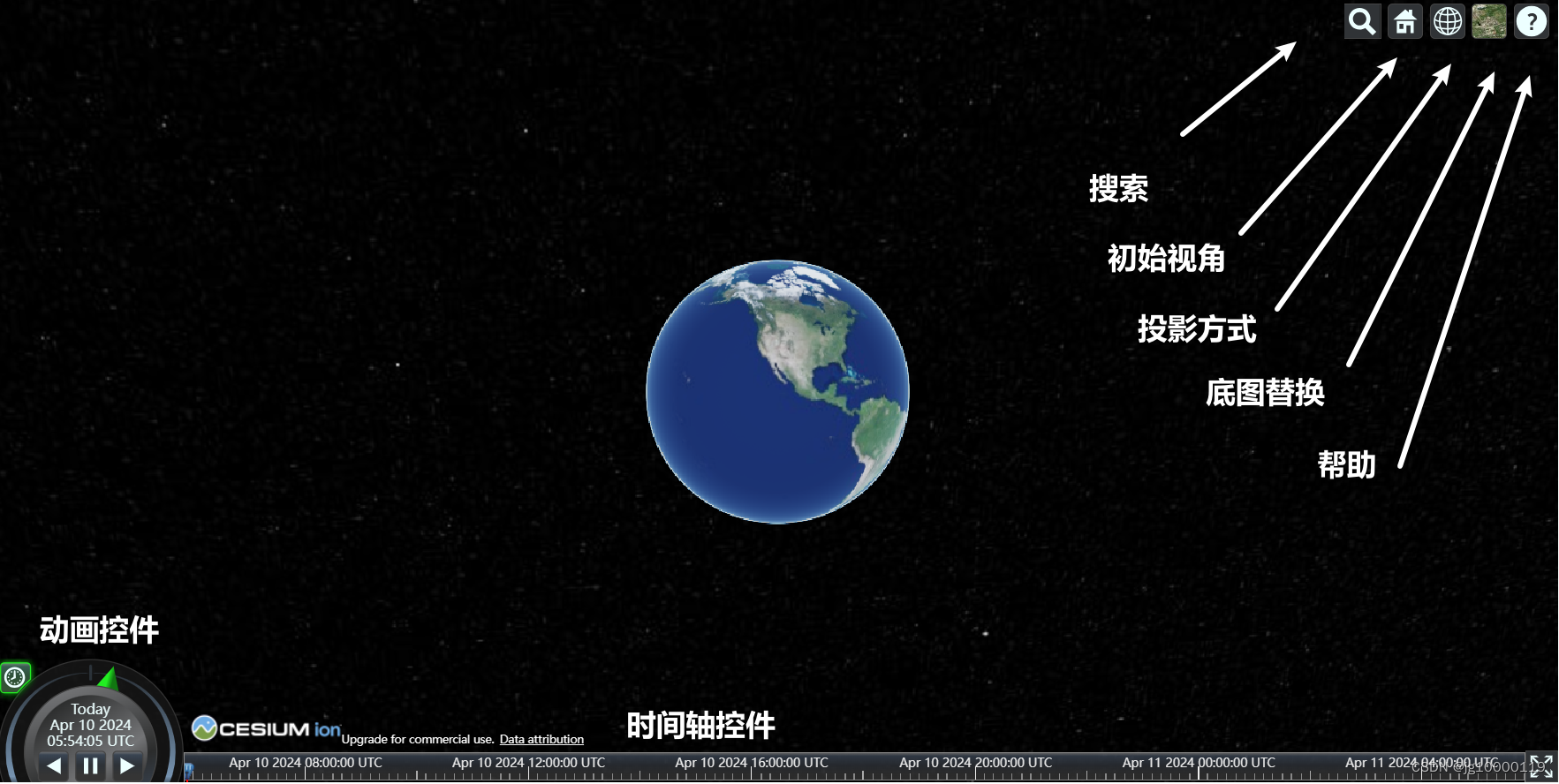Open the base layer imagery picker

(1489, 21)
